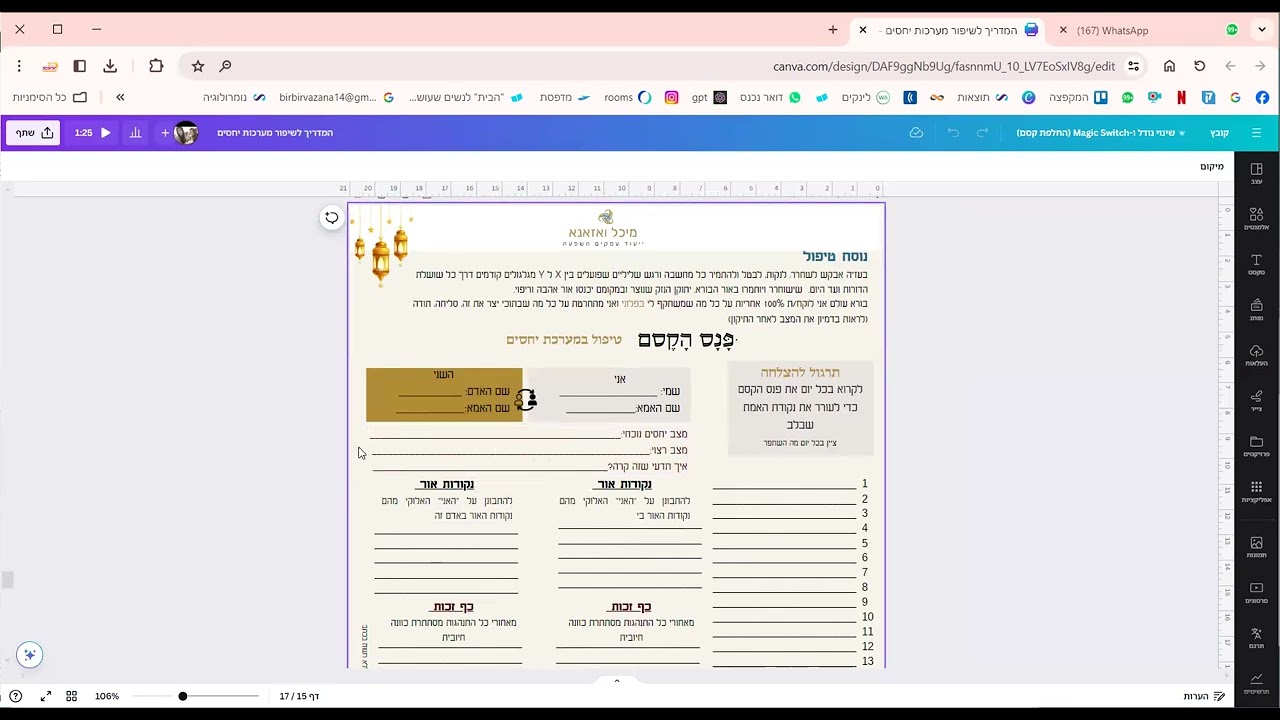Image resolution: width=1280 pixels, height=720 pixels.
Task: Open the File (קובץ) menu
Action: (x=1219, y=132)
